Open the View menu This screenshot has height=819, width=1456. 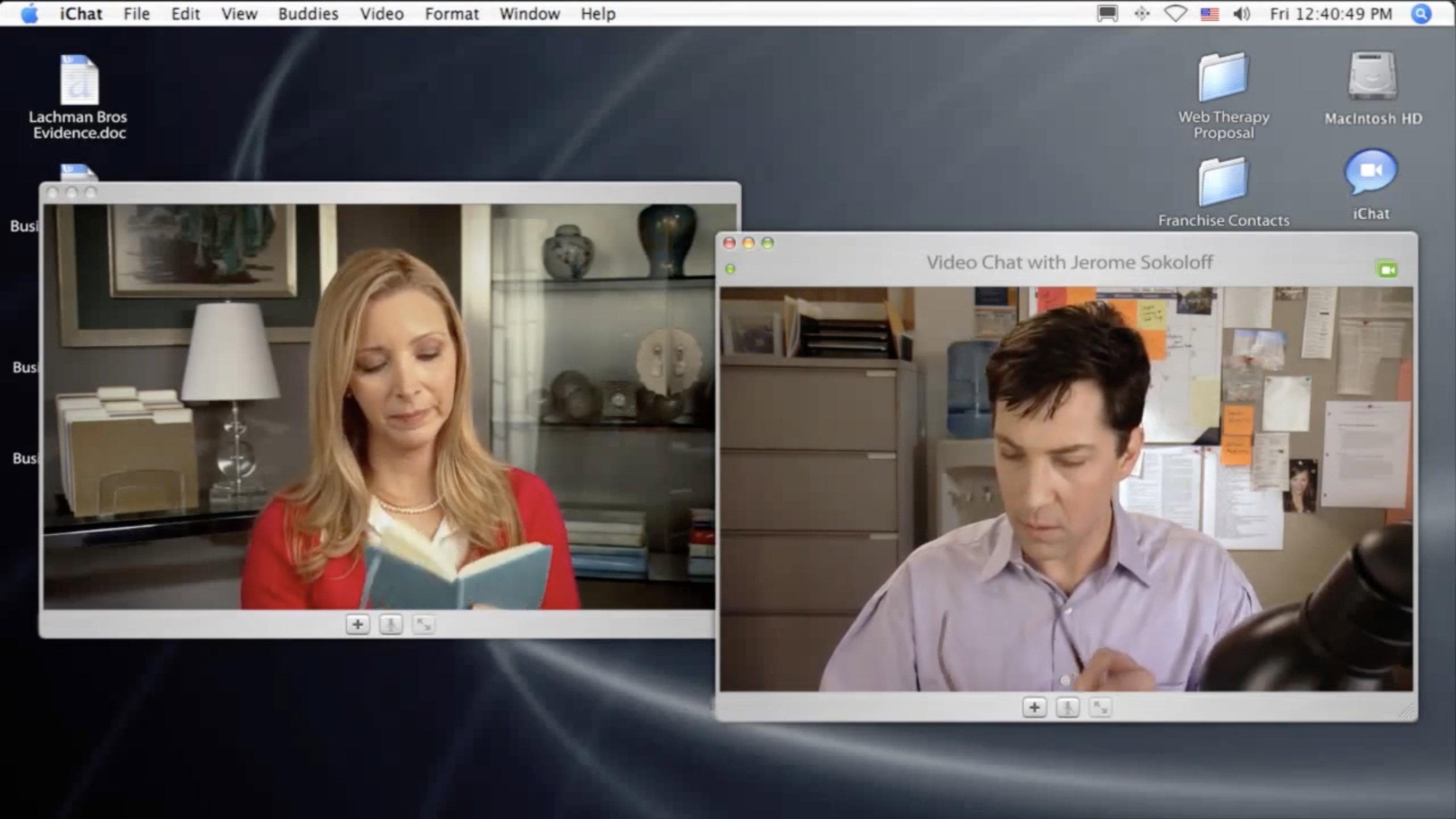239,13
